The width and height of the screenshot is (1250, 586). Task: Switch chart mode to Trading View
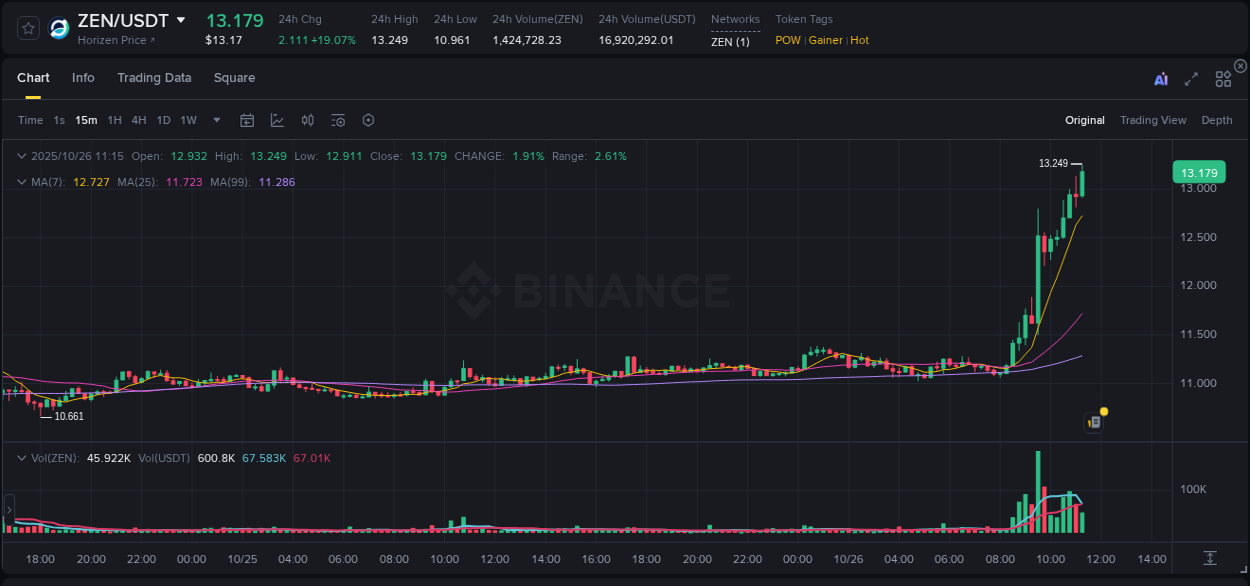click(x=1153, y=120)
